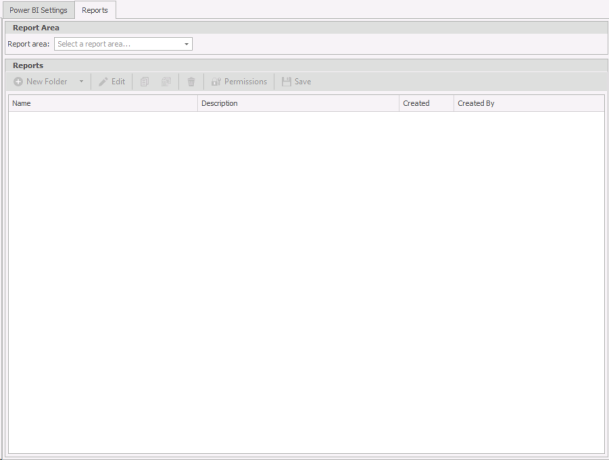
Task: Click the Reports section header bar
Action: (x=28, y=65)
